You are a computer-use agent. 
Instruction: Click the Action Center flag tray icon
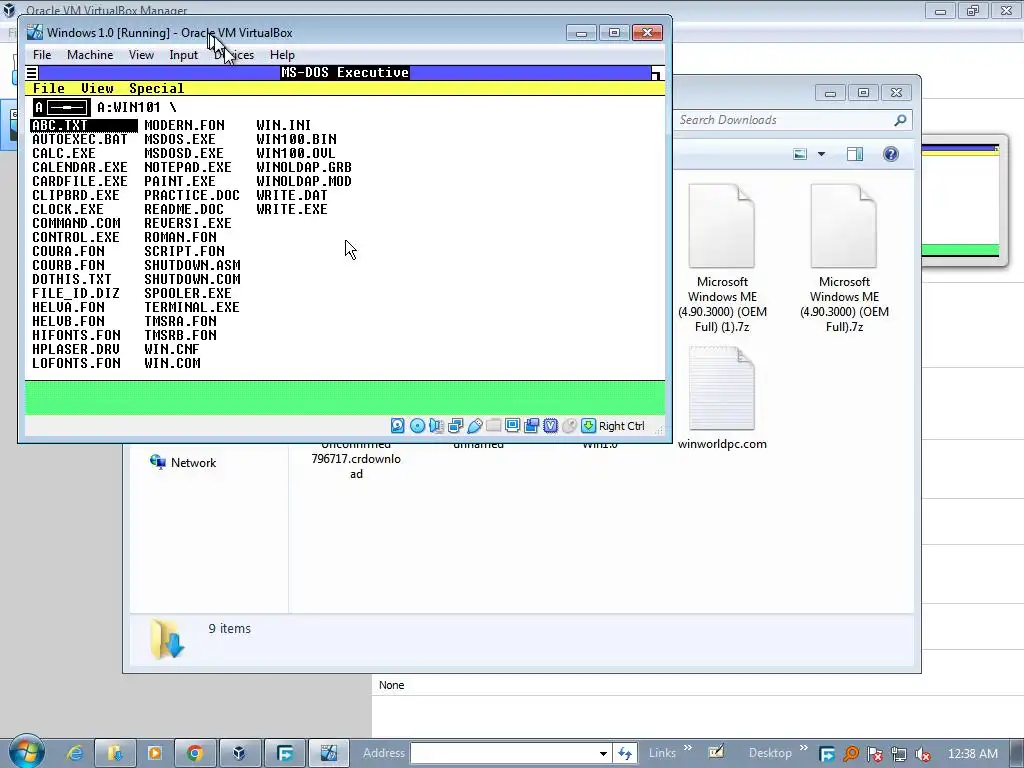pos(874,754)
